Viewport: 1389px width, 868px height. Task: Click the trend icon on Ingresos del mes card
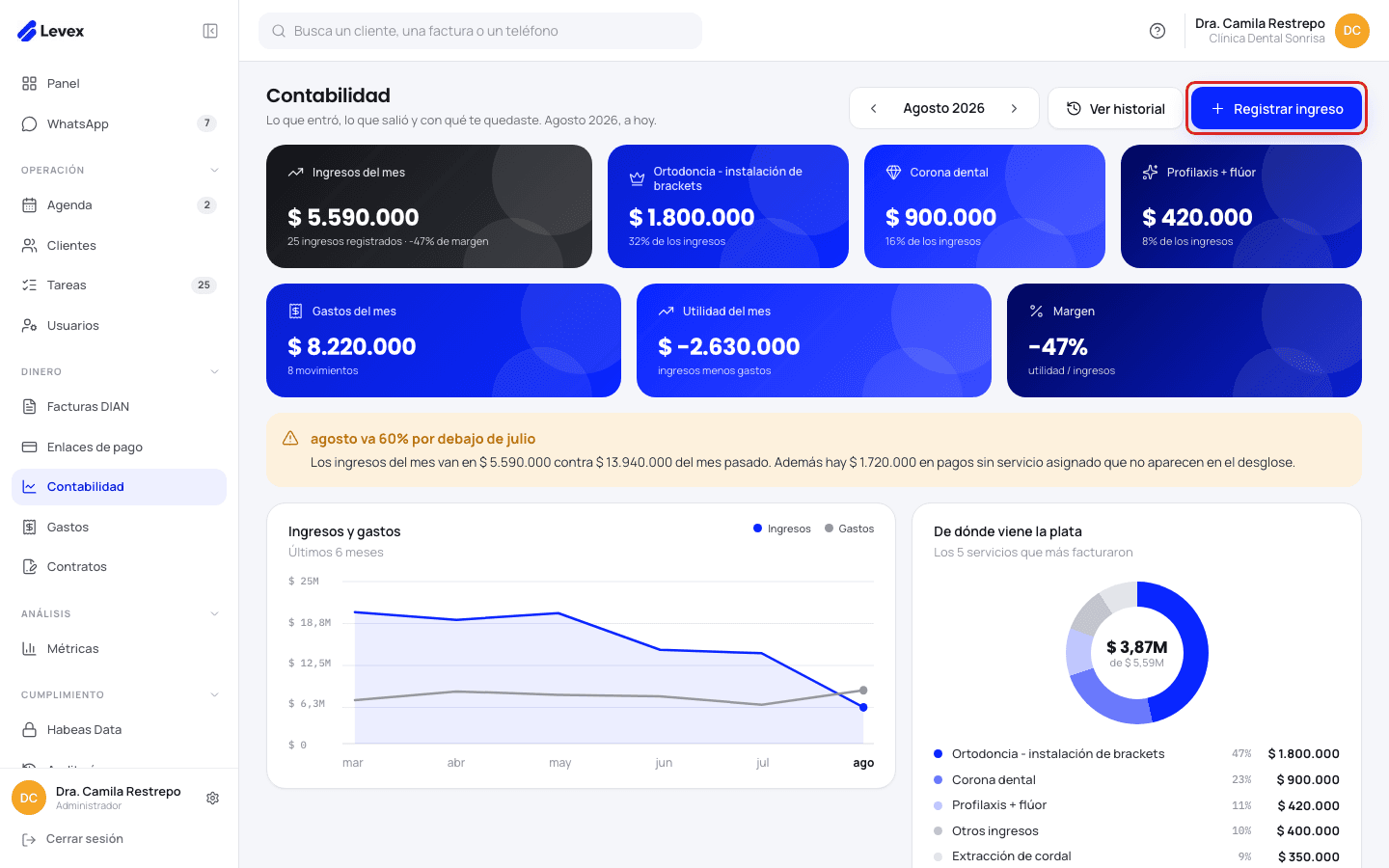(x=295, y=173)
